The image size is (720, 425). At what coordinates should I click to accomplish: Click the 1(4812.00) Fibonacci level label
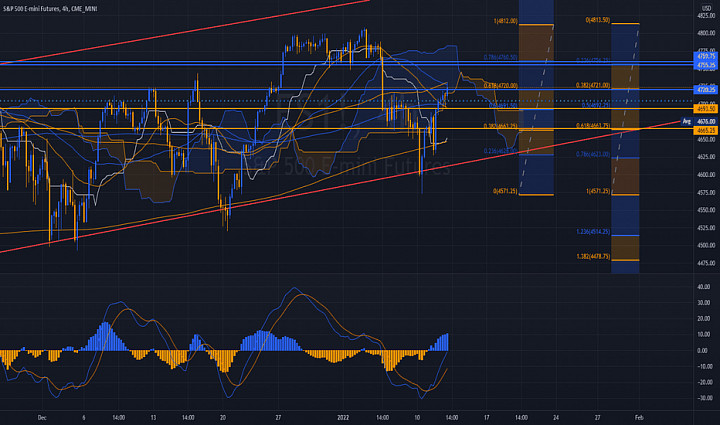505,21
